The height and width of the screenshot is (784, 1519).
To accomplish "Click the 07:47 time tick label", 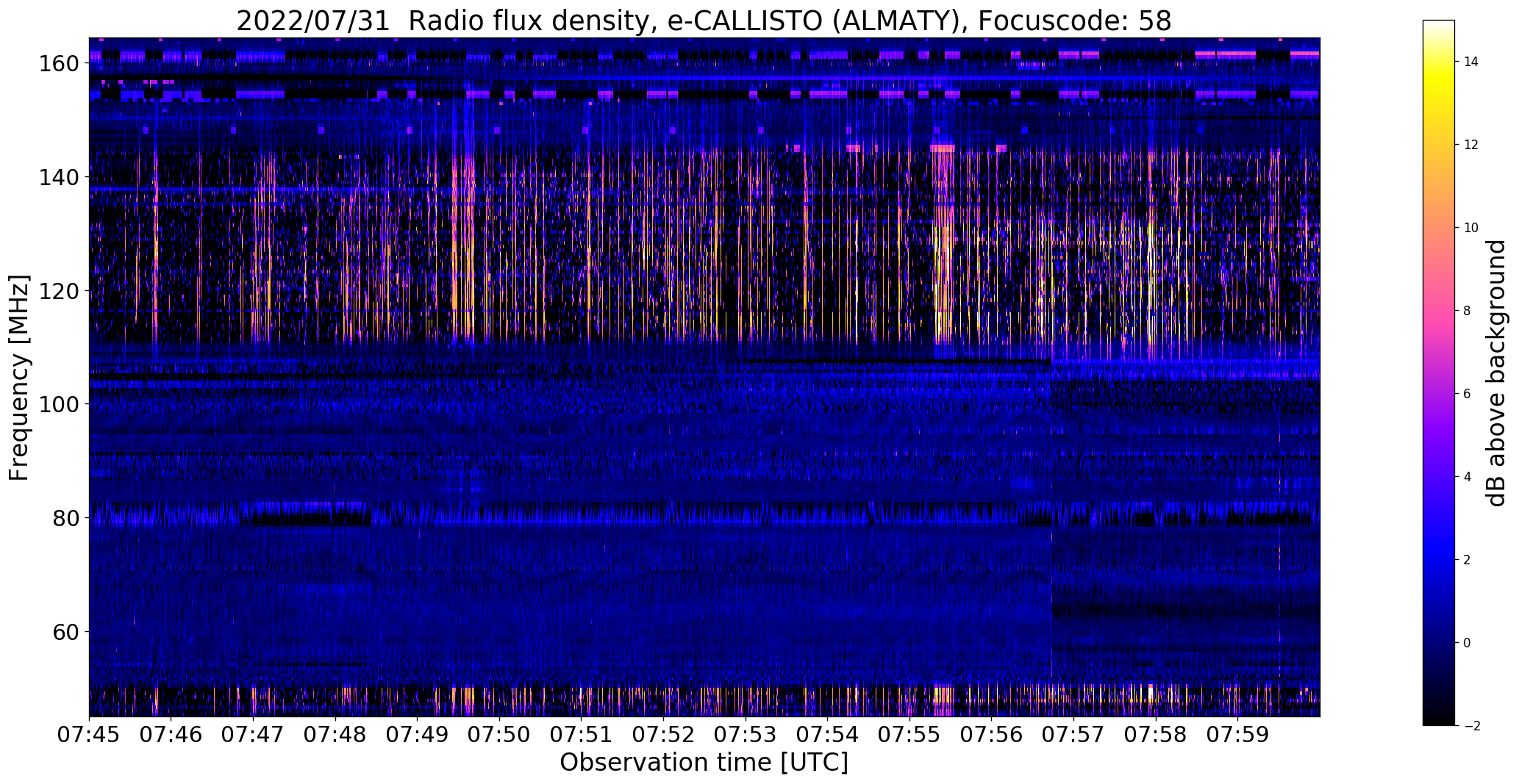I will (x=253, y=736).
